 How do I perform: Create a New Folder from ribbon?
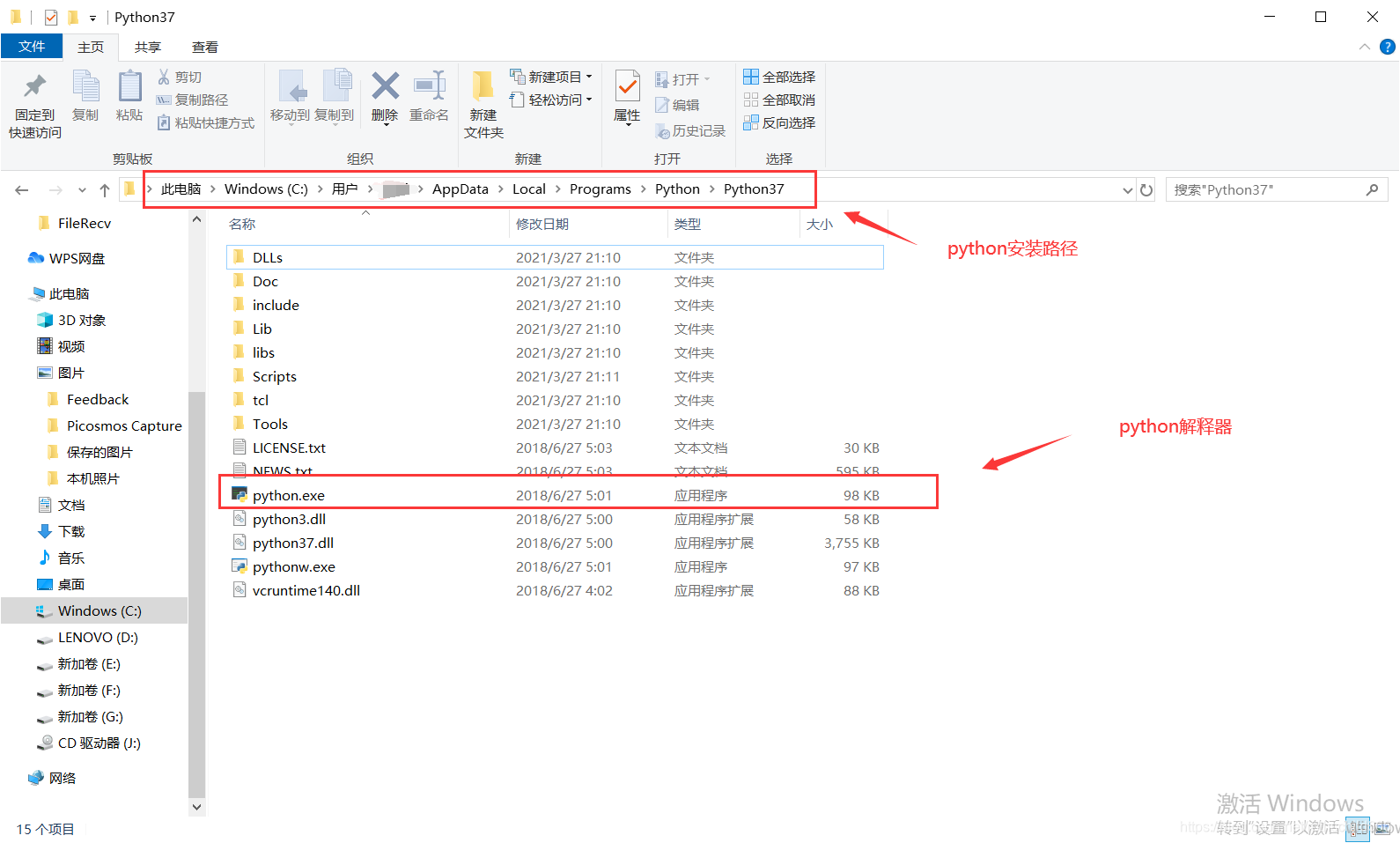(x=483, y=104)
